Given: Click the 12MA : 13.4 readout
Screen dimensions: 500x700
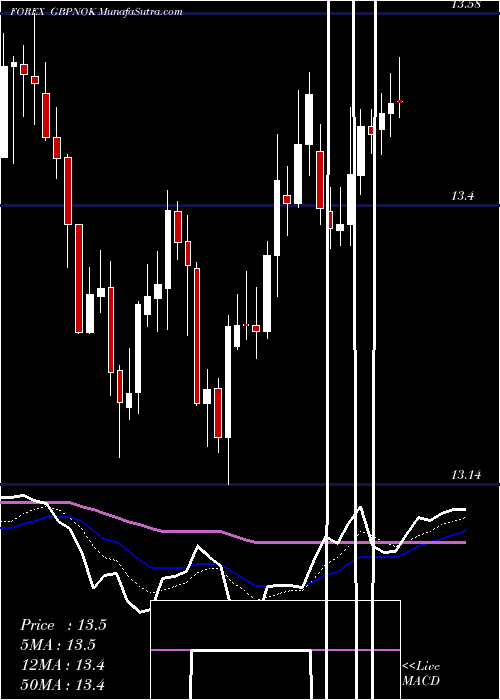Looking at the screenshot, I should (x=63, y=665).
